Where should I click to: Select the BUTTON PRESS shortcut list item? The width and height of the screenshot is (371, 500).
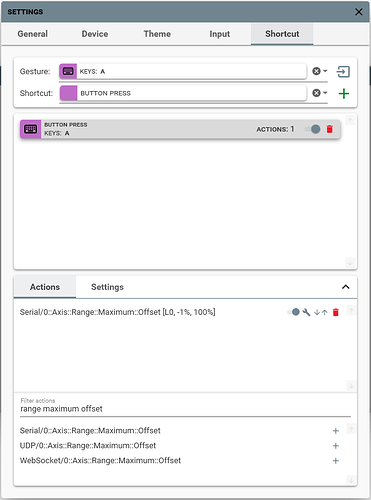[x=180, y=129]
